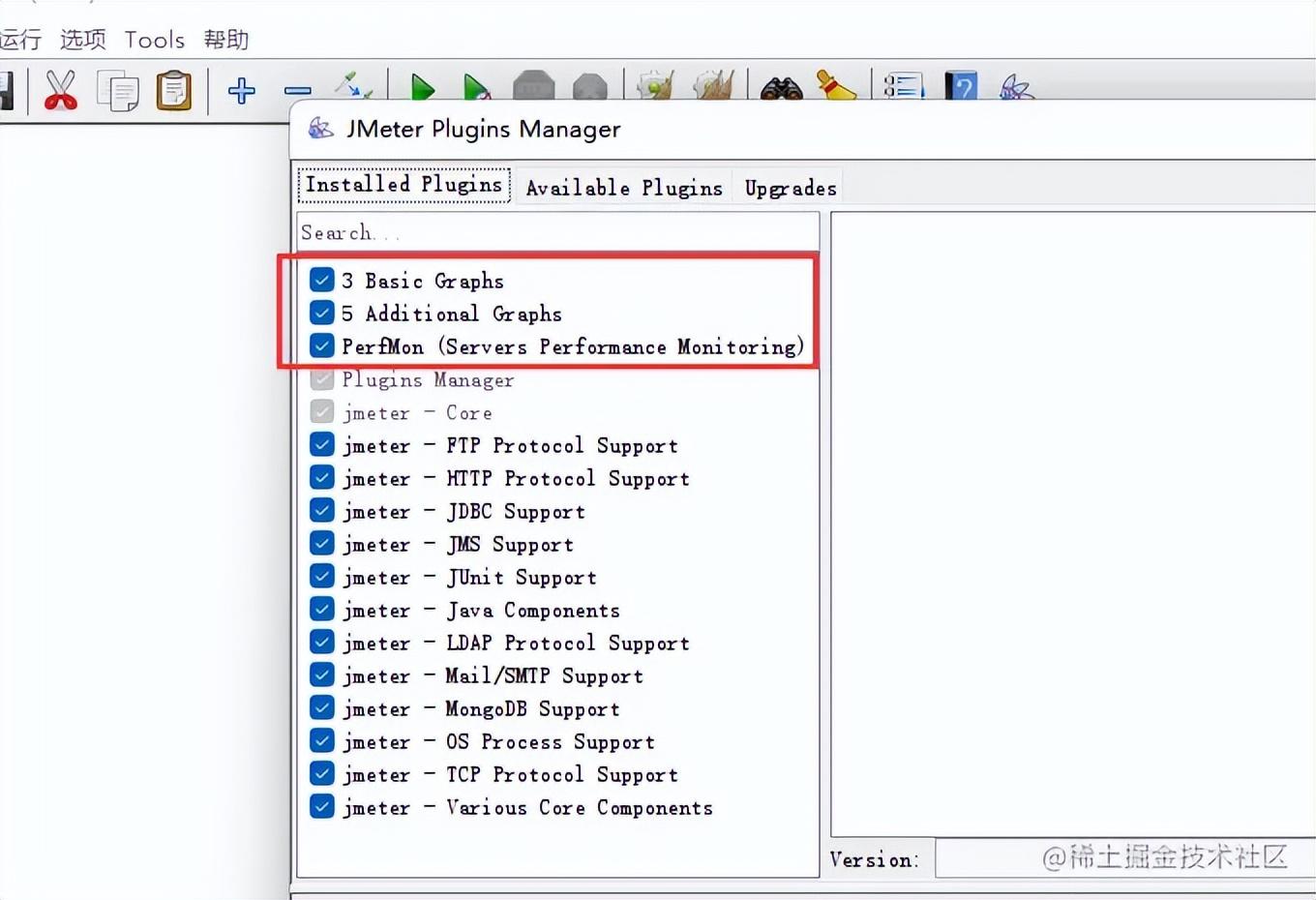This screenshot has height=900, width=1316.
Task: Toggle jmeter Mail/SMTP Support checkbox
Action: click(x=322, y=675)
